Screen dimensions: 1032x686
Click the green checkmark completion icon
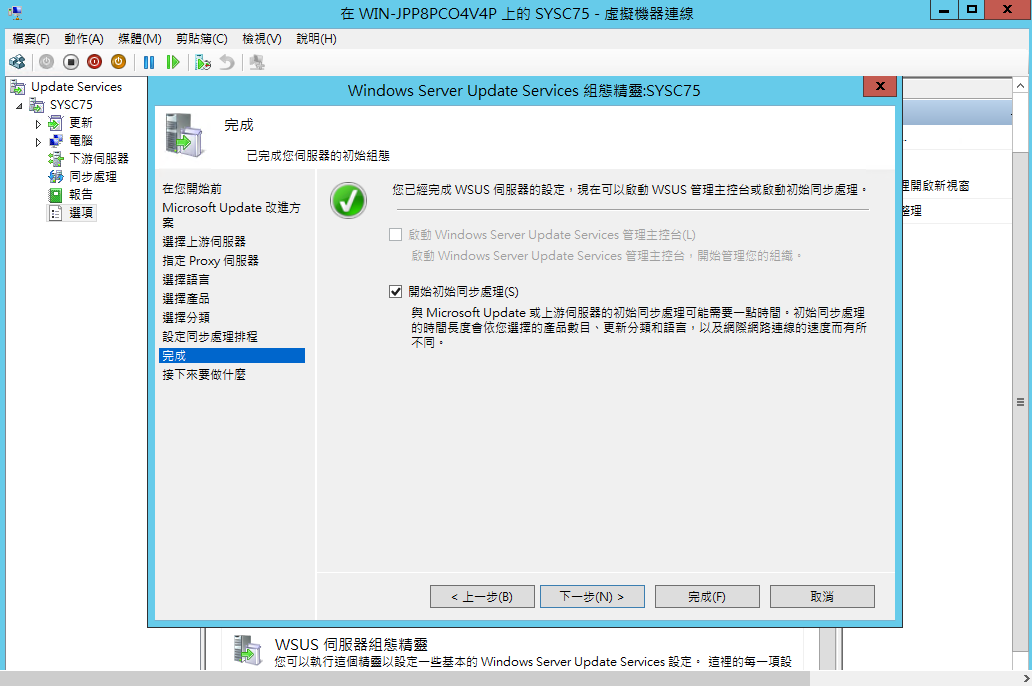click(x=348, y=201)
